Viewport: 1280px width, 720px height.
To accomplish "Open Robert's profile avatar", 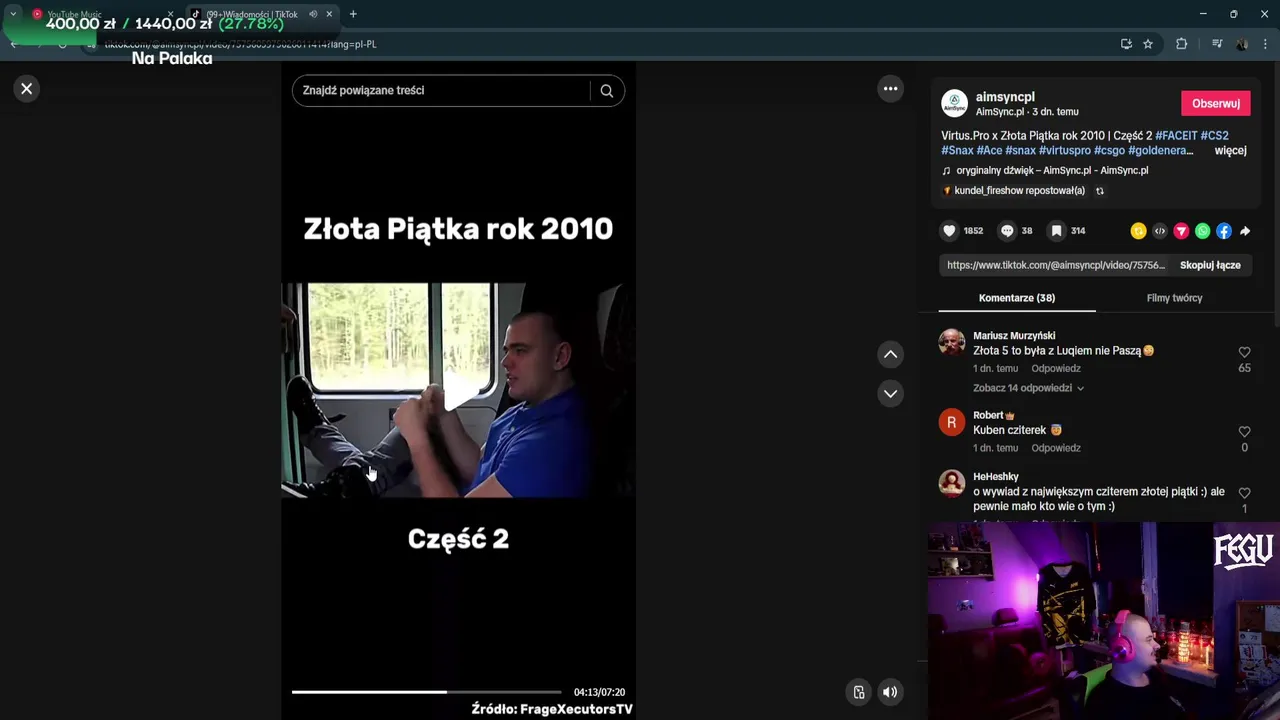I will (952, 422).
